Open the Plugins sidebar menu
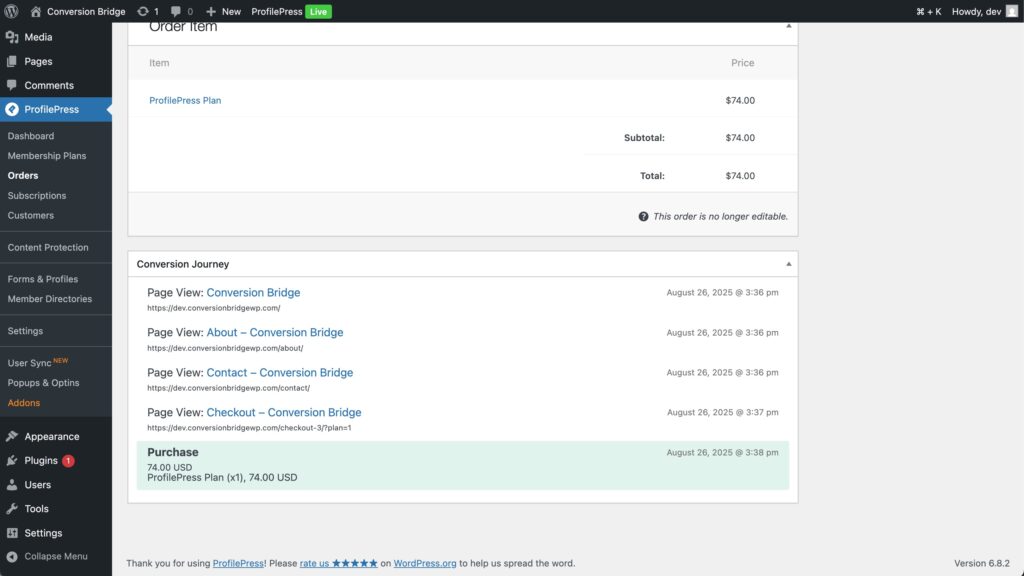1024x576 pixels. coord(41,461)
